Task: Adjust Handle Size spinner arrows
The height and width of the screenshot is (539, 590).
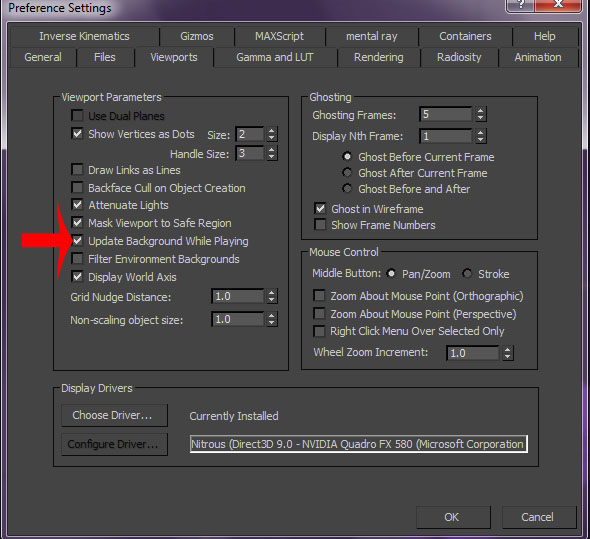Action: pos(272,153)
